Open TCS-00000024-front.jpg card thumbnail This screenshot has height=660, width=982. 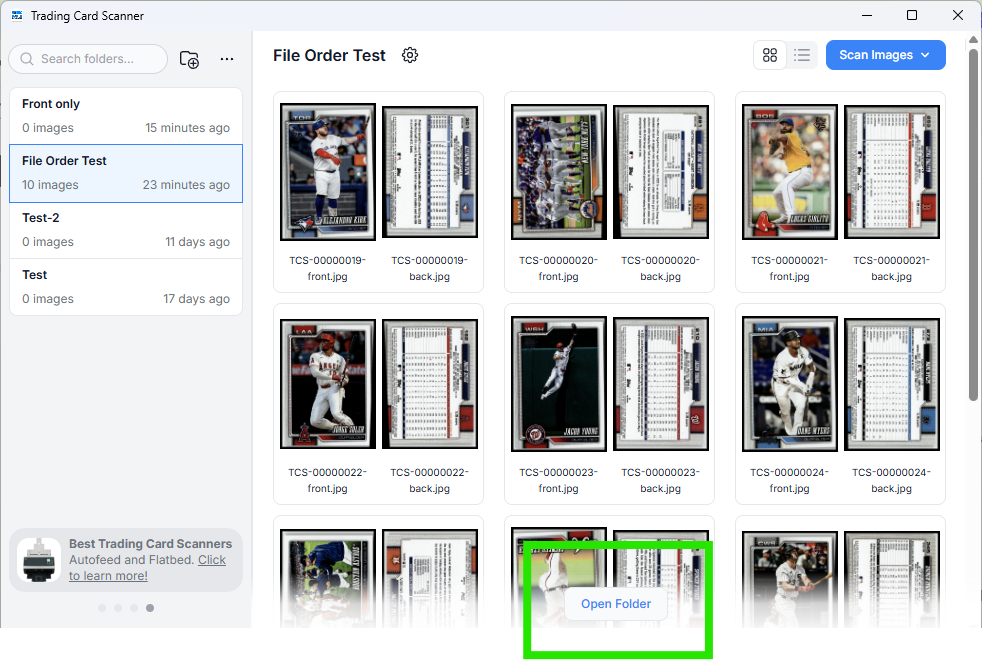coord(790,384)
